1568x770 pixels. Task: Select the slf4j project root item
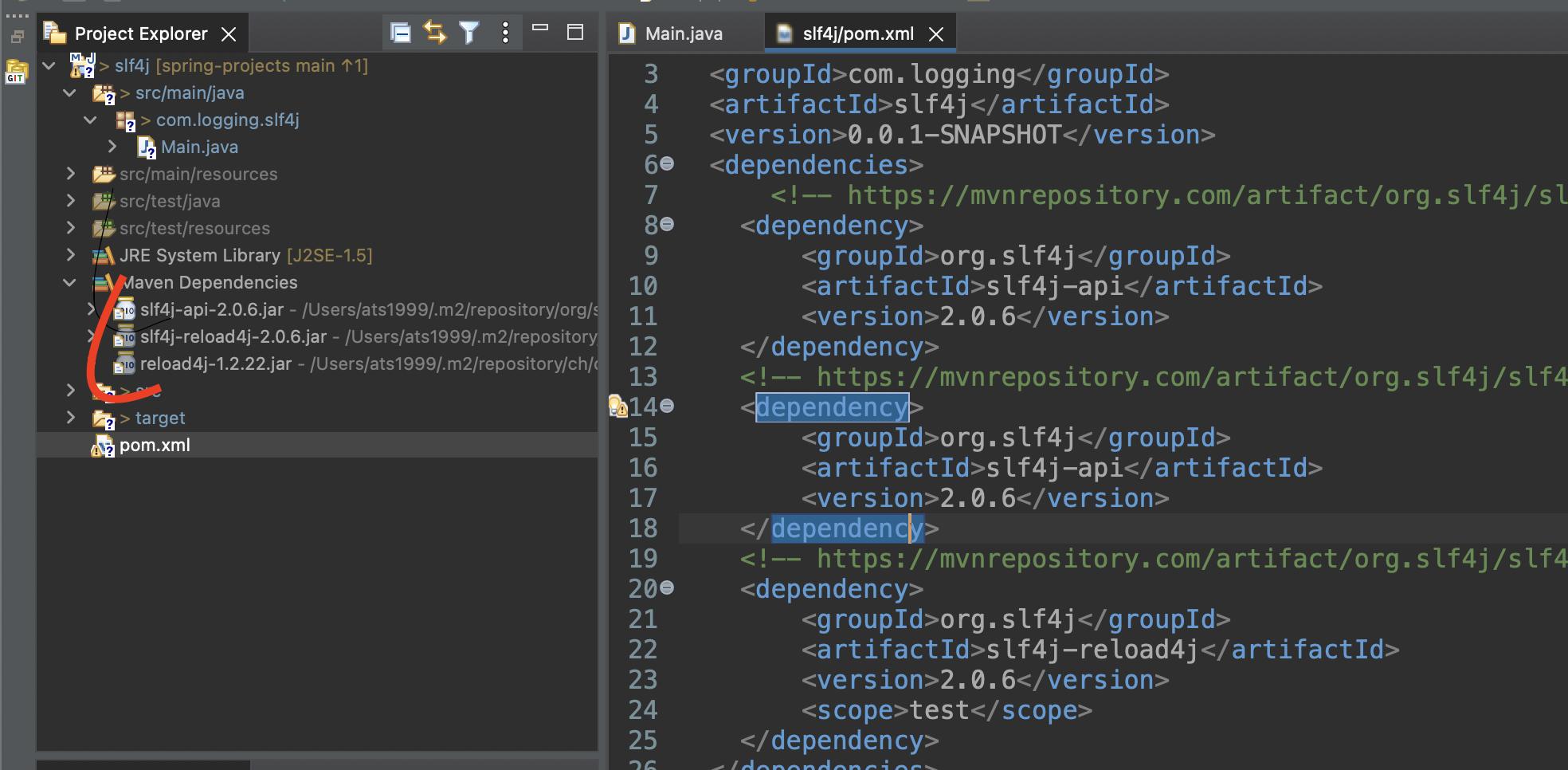(241, 66)
